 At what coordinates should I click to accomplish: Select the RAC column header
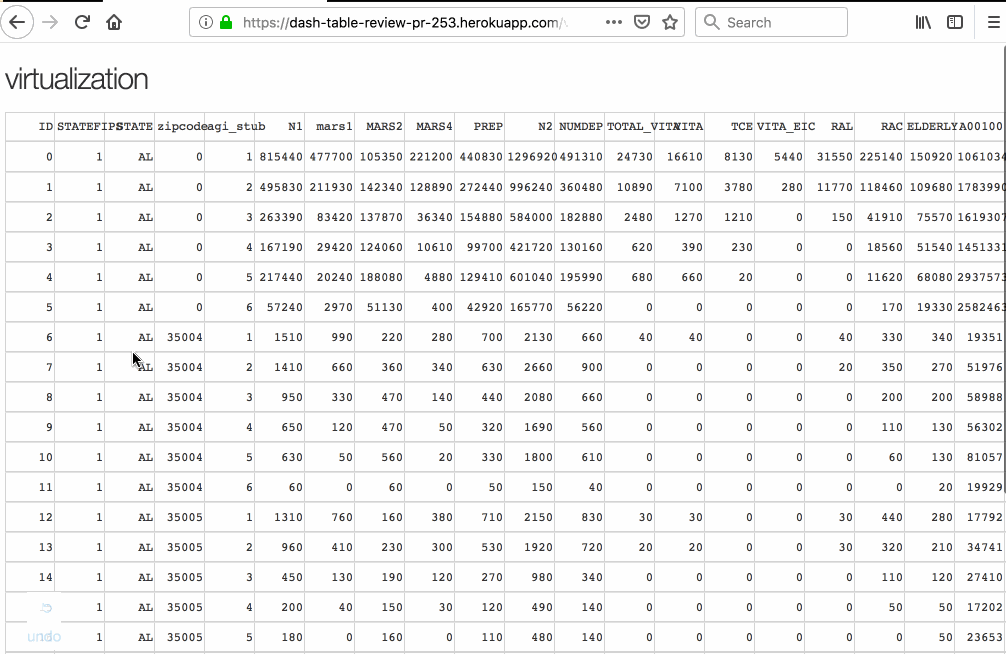tap(880, 126)
